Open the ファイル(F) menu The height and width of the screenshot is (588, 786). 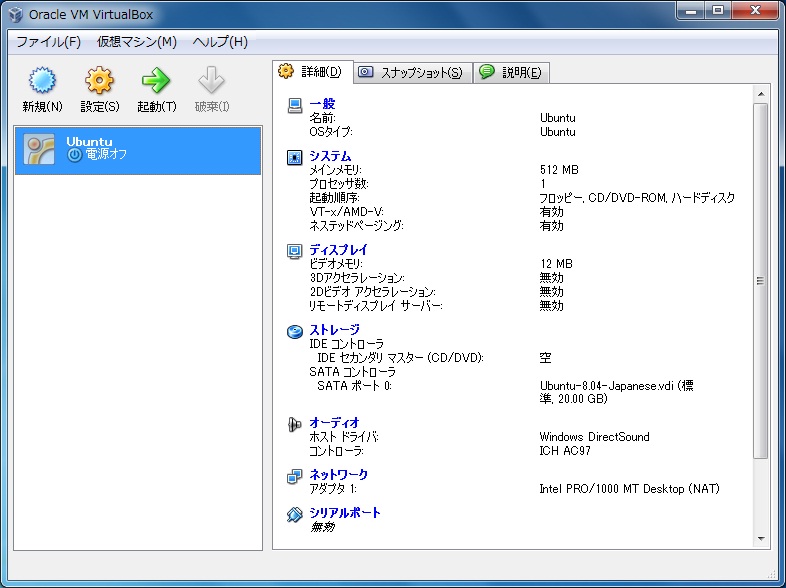tap(49, 42)
